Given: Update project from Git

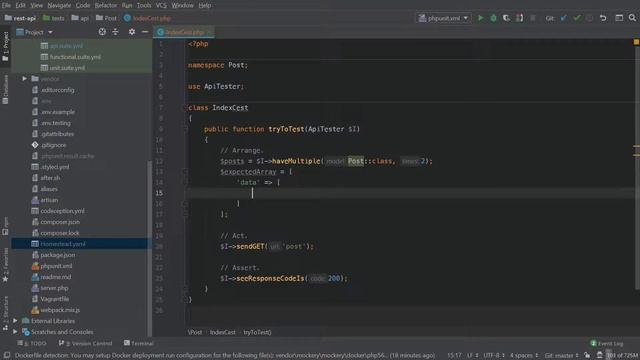Looking at the screenshot, I should tap(564, 18).
